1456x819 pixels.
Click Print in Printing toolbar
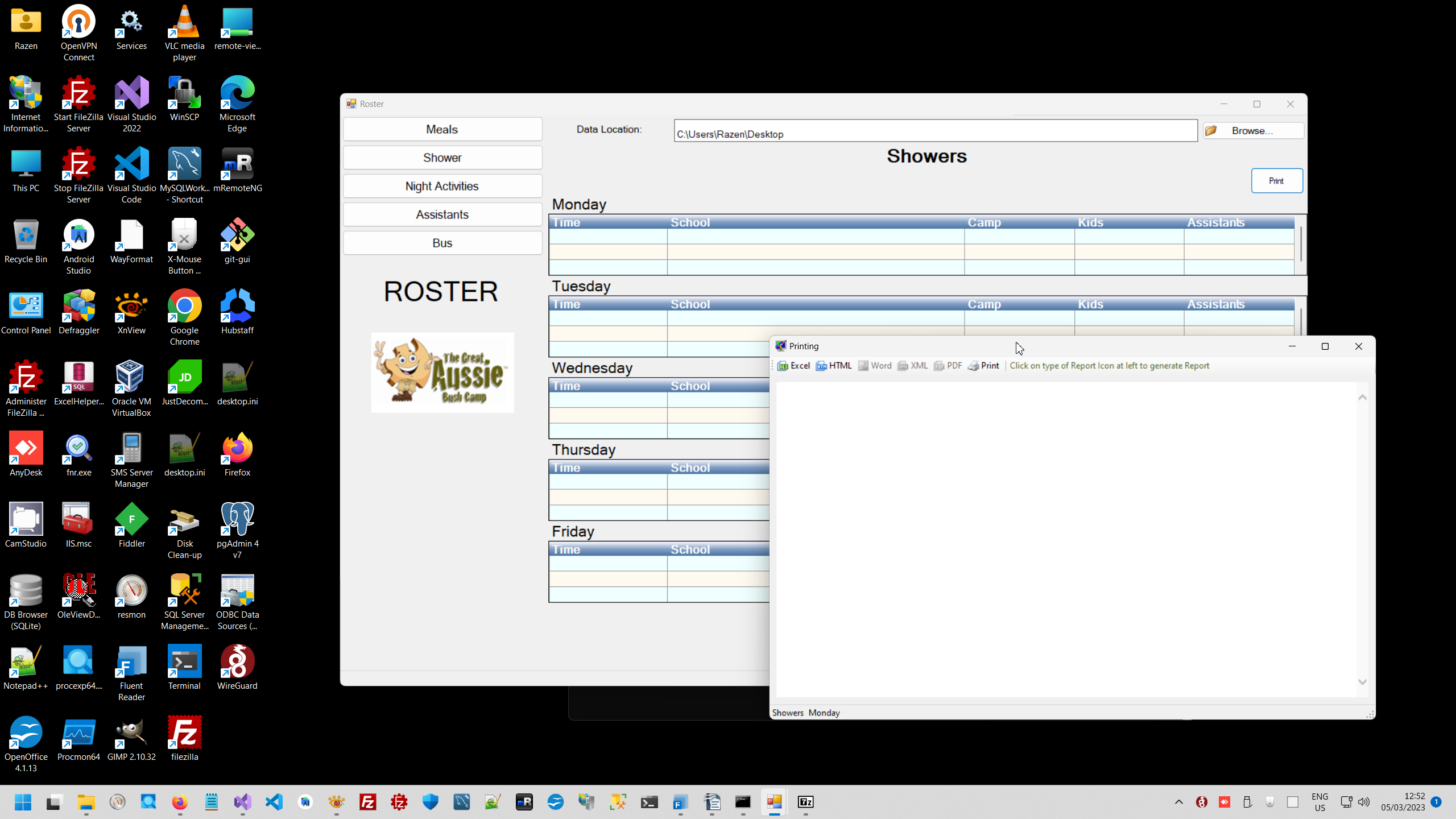983,366
